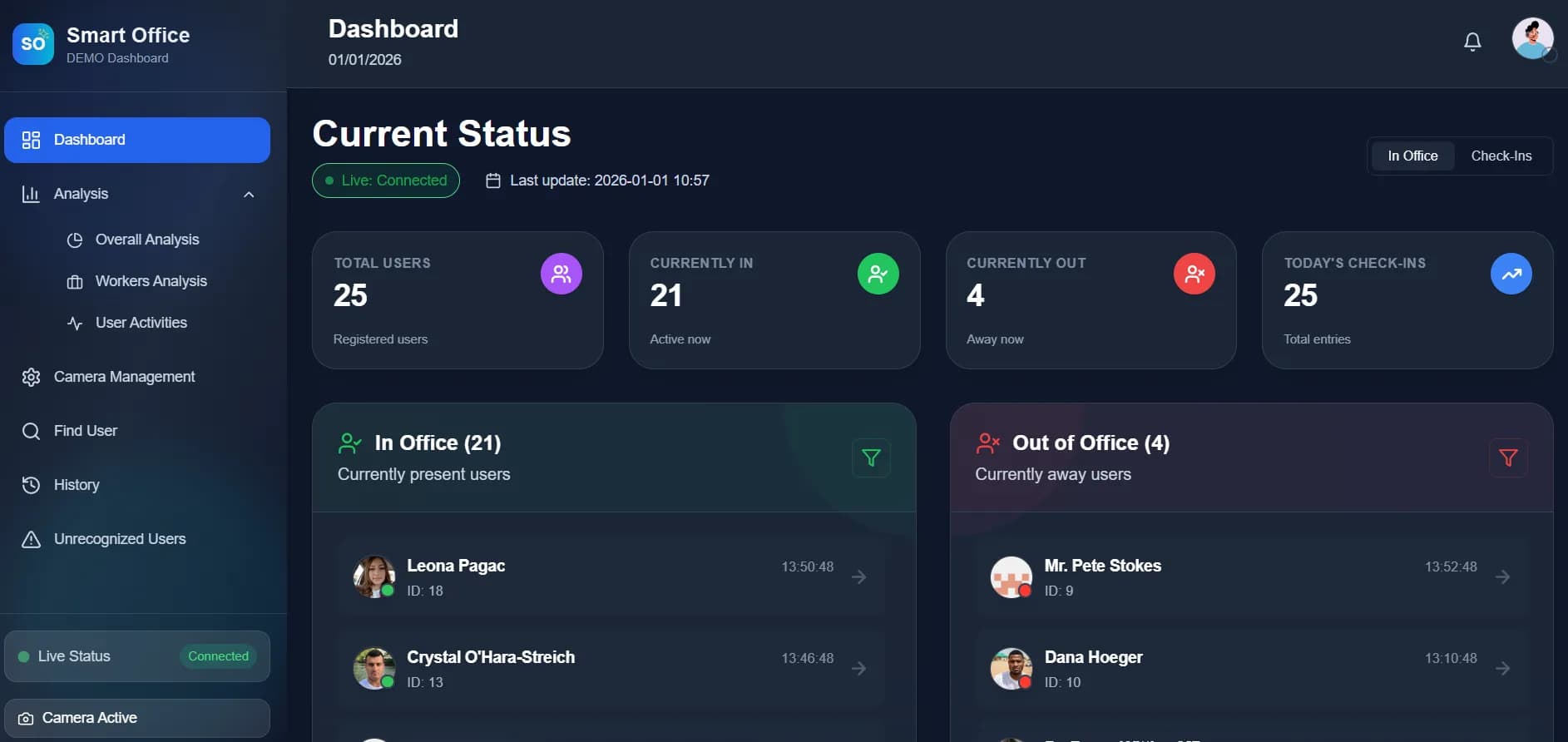Click the red Currently Out icon

[1194, 274]
